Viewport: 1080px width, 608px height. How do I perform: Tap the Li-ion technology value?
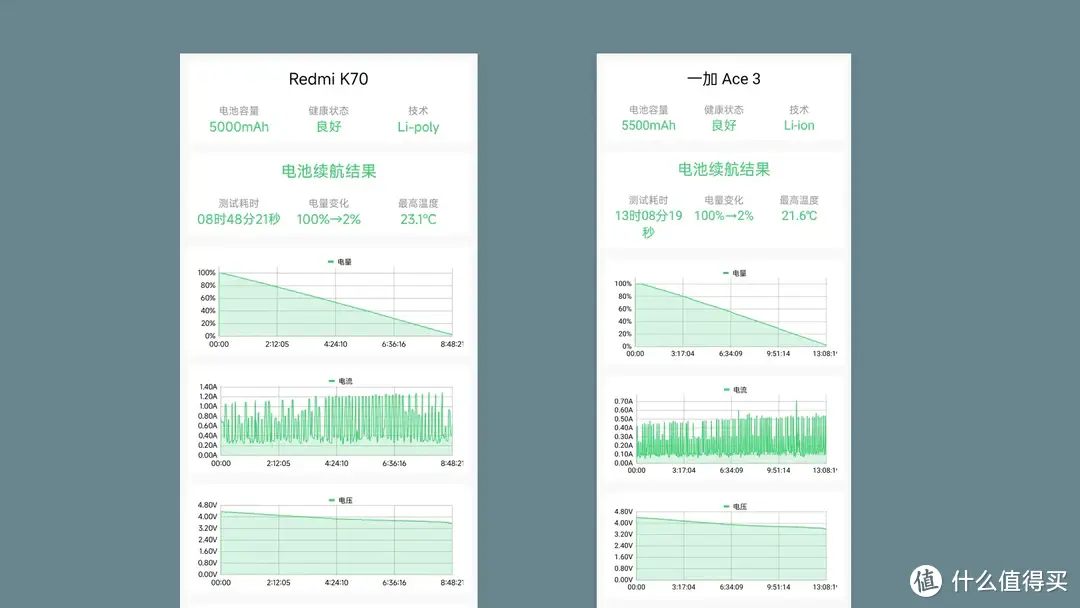[799, 125]
